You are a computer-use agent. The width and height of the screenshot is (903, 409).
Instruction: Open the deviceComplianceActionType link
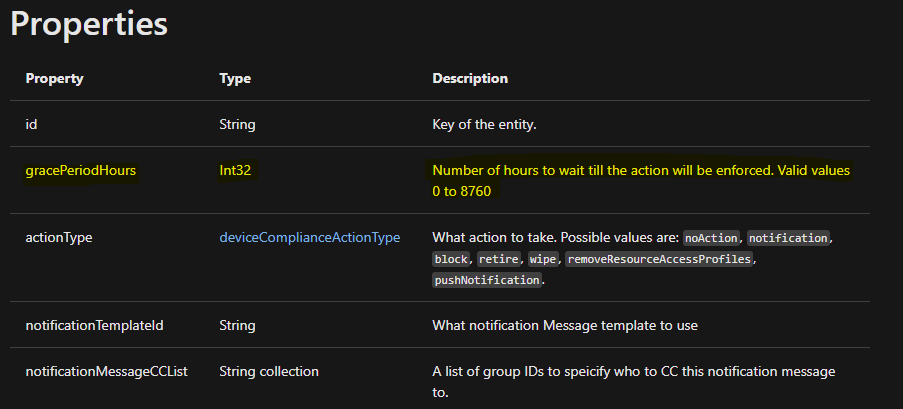[x=309, y=238]
